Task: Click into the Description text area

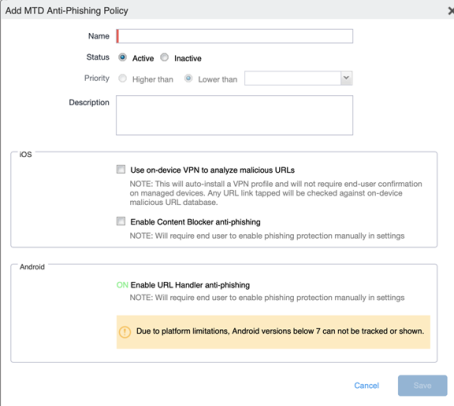Action: (234, 115)
